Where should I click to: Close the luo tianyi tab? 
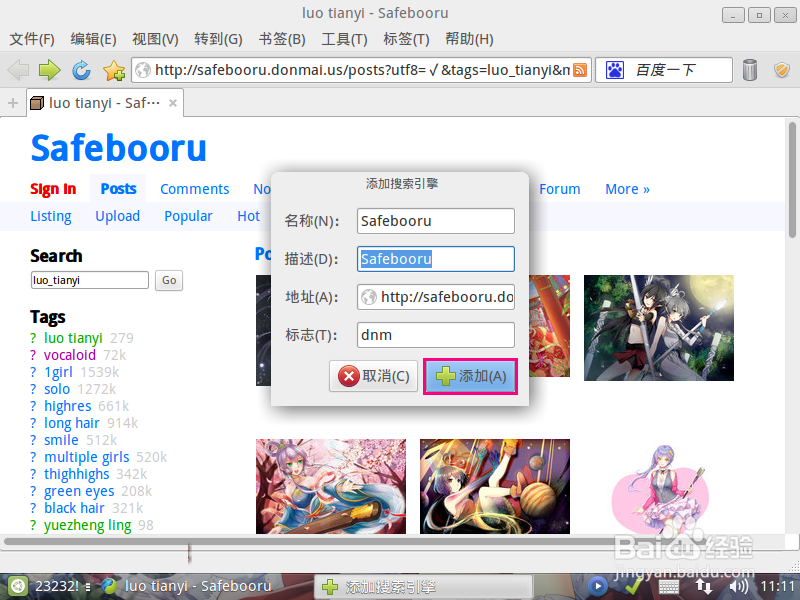173,103
